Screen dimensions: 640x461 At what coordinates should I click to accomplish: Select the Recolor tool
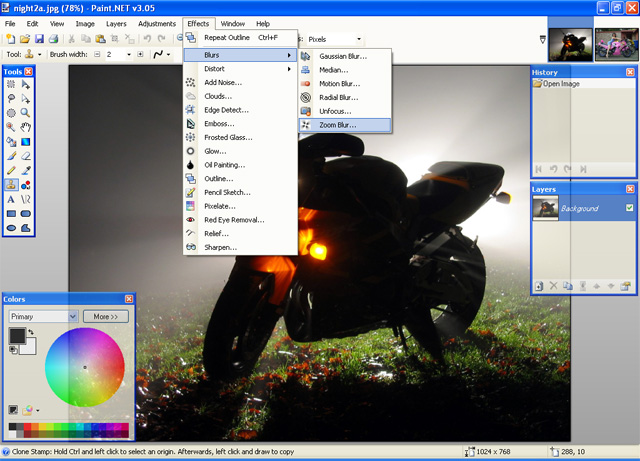coord(26,185)
